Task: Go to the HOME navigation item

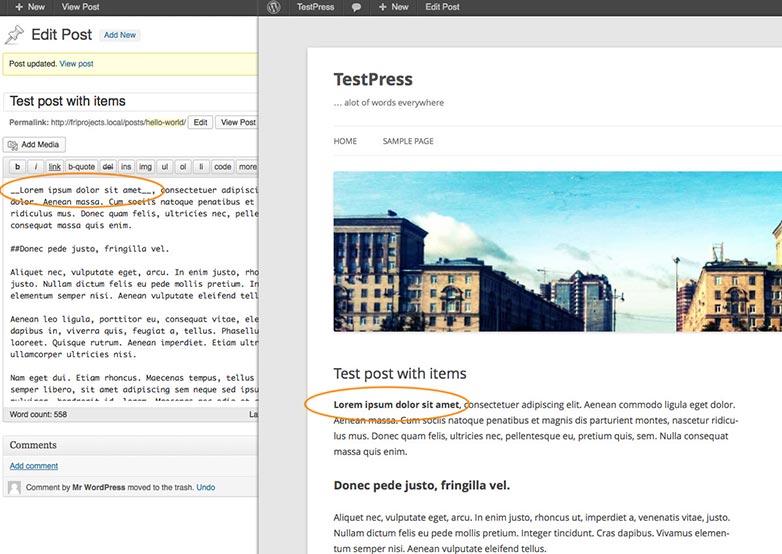Action: (x=345, y=141)
